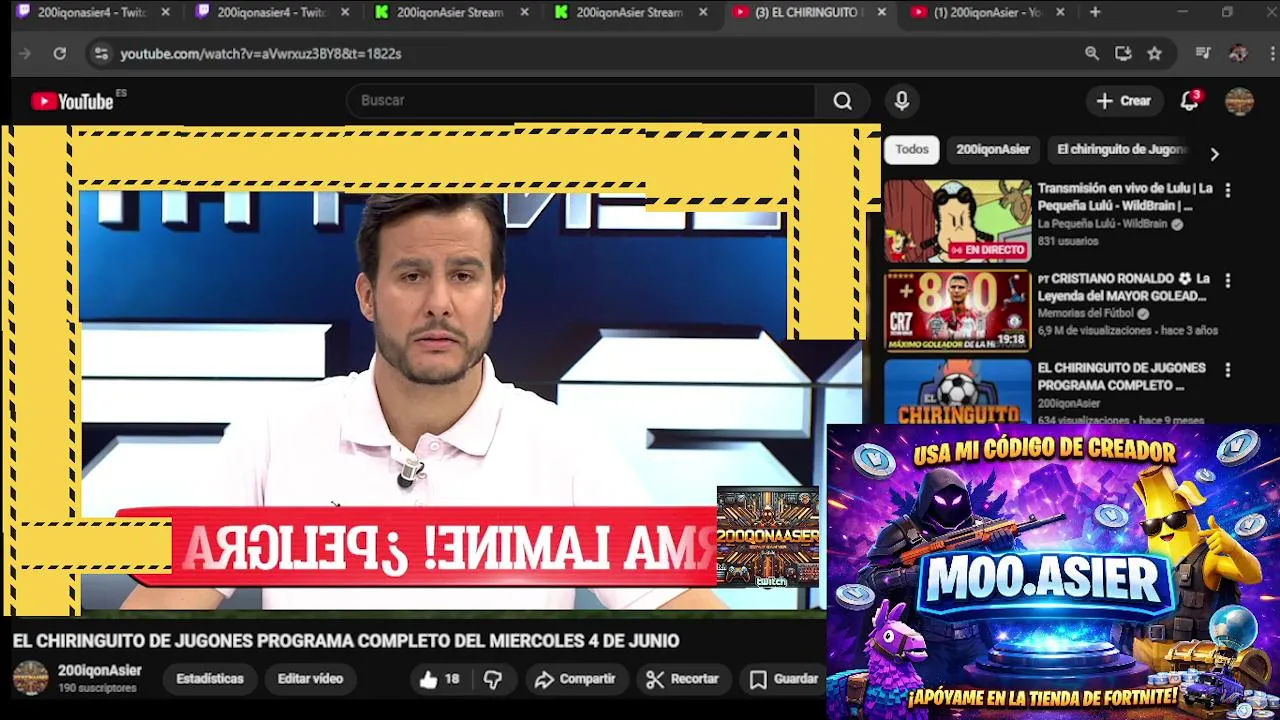Close the EL CHIRINGUITO YouTube tab
The height and width of the screenshot is (720, 1280).
pos(881,12)
